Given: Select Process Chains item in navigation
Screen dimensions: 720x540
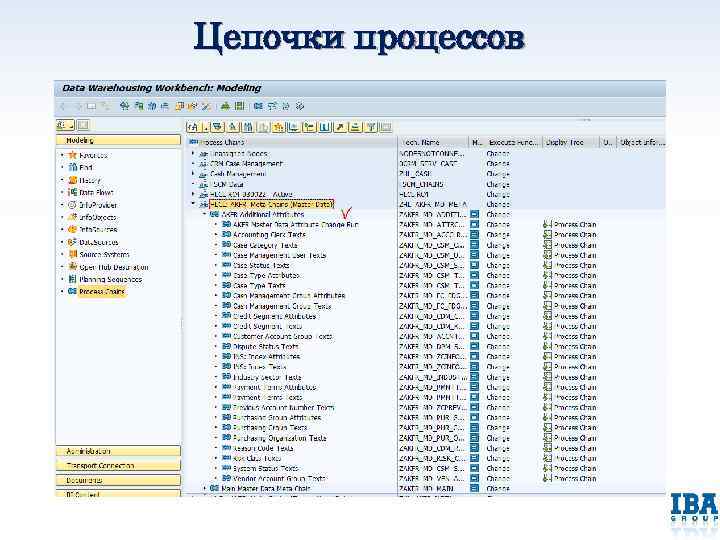Looking at the screenshot, I should [101, 291].
